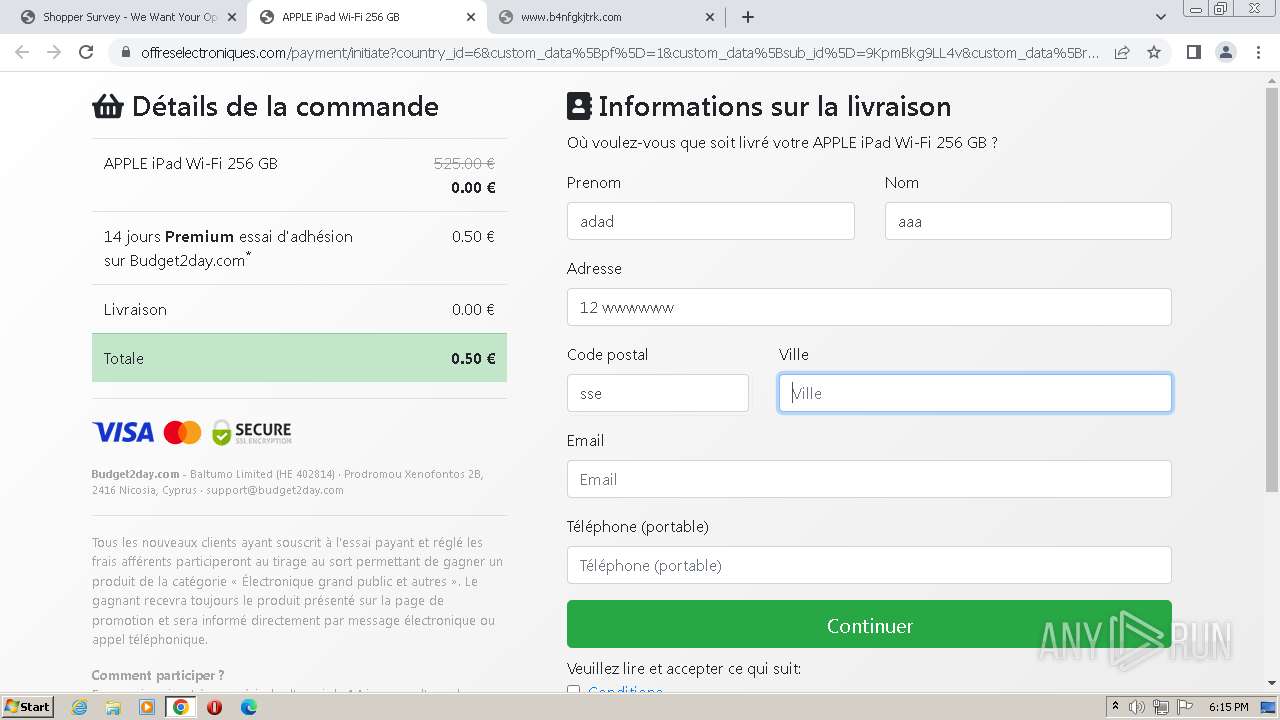Open Chrome three-dot menu
This screenshot has height=720, width=1280.
(x=1258, y=52)
